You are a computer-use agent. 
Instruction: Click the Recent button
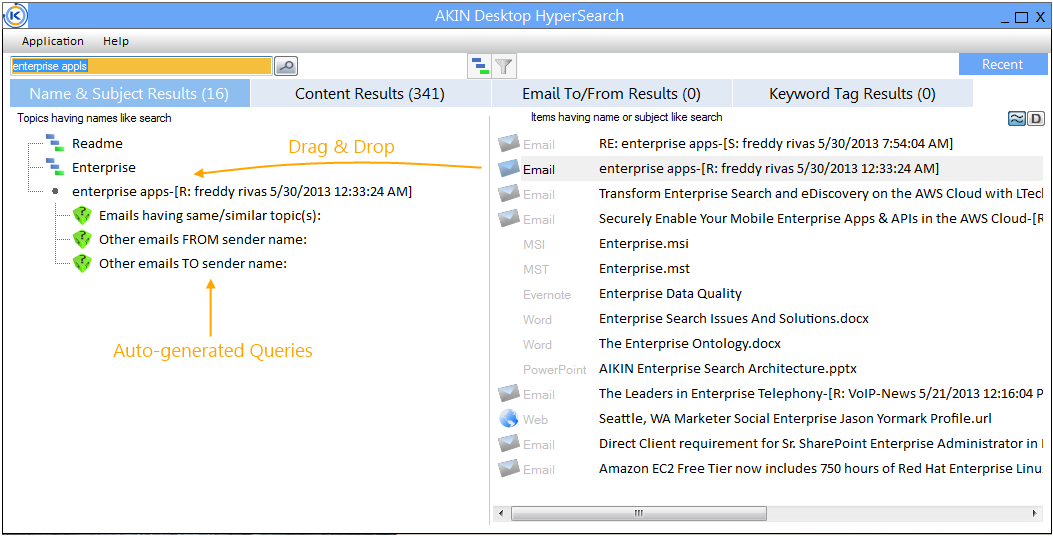pyautogui.click(x=1003, y=64)
